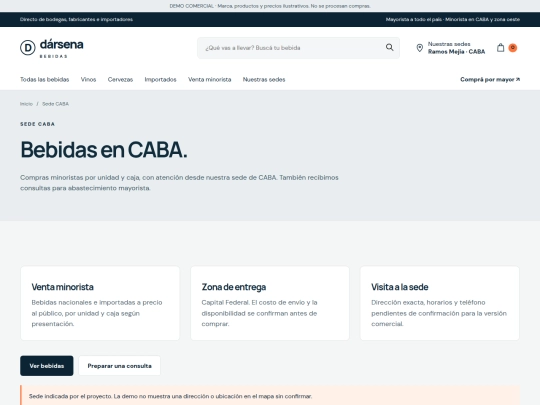The image size is (540, 405).
Task: Open Importados category
Action: (x=160, y=80)
